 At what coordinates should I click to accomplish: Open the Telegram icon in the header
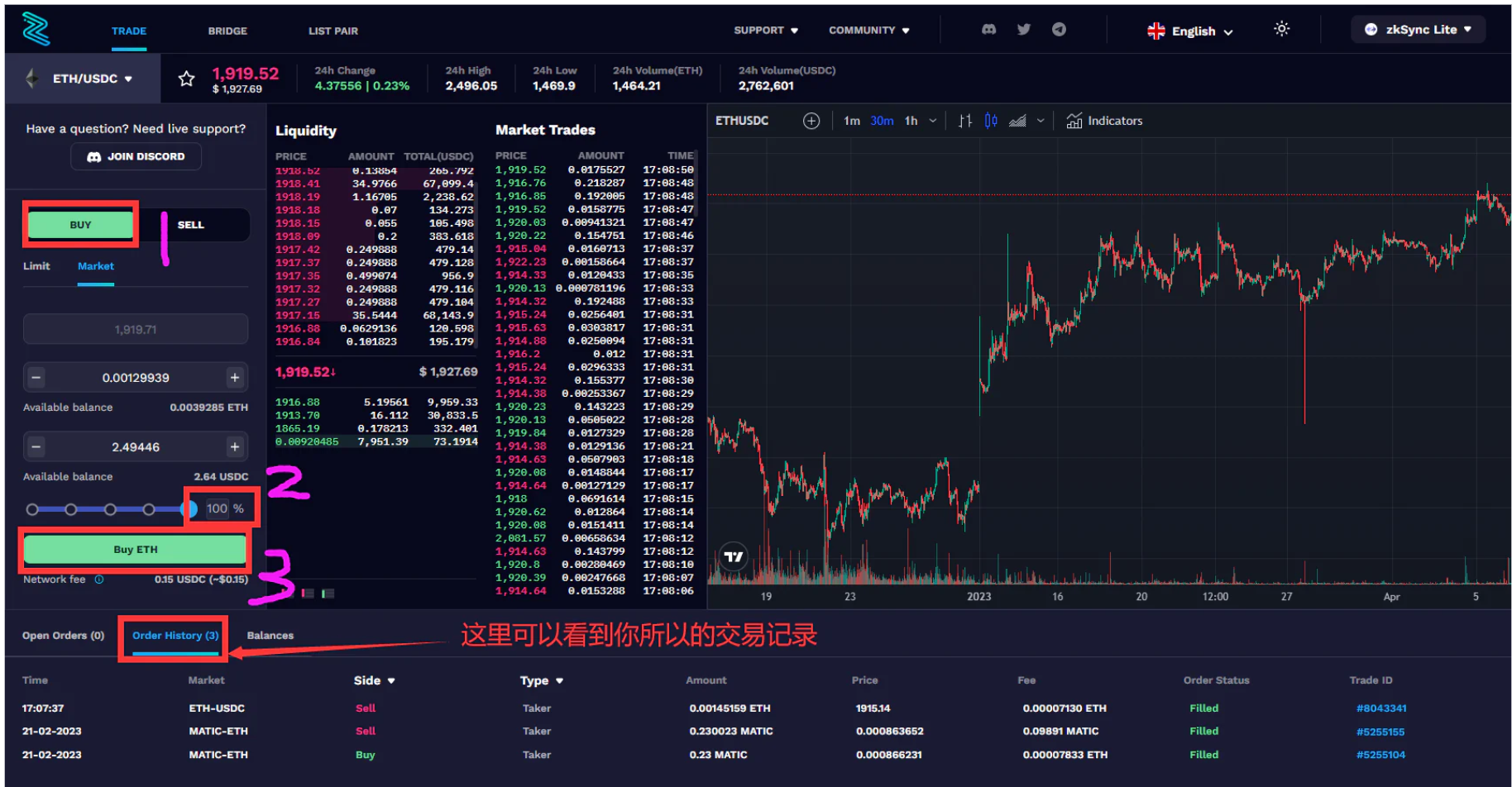click(1059, 30)
